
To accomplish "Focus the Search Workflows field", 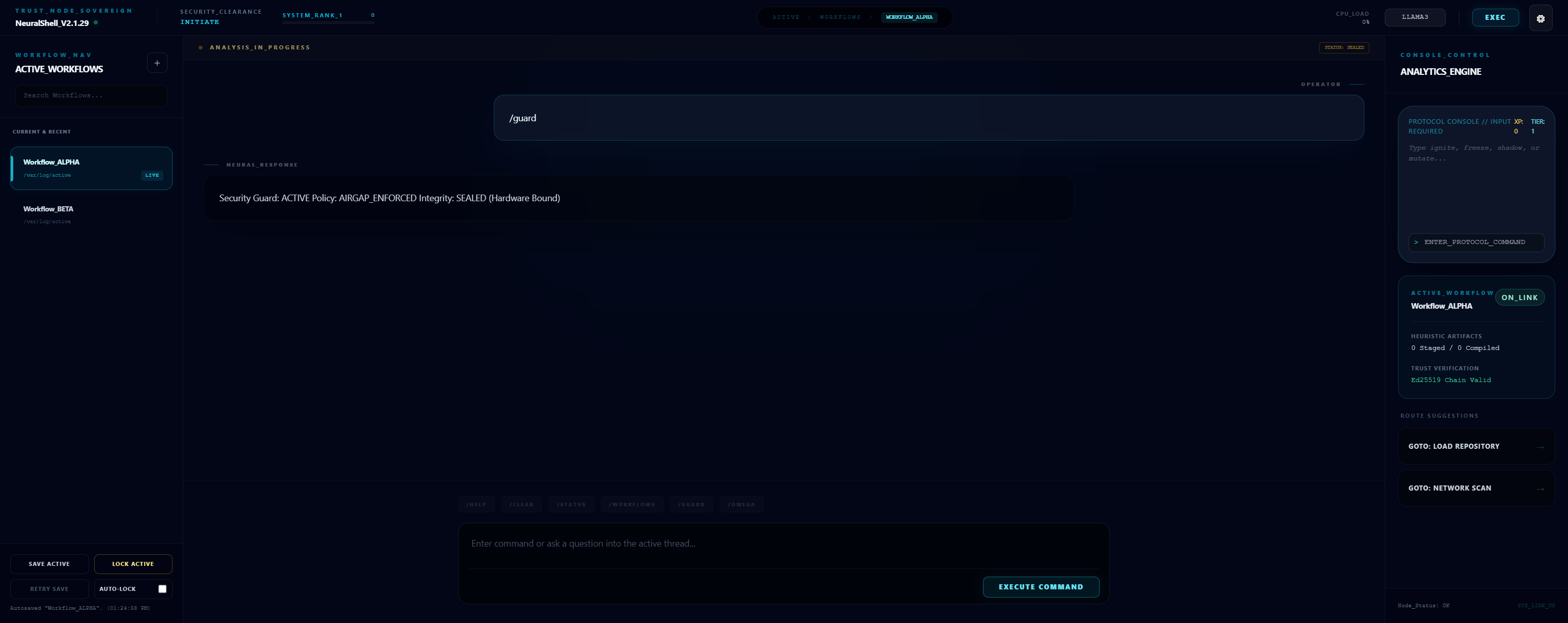I will tap(91, 96).
